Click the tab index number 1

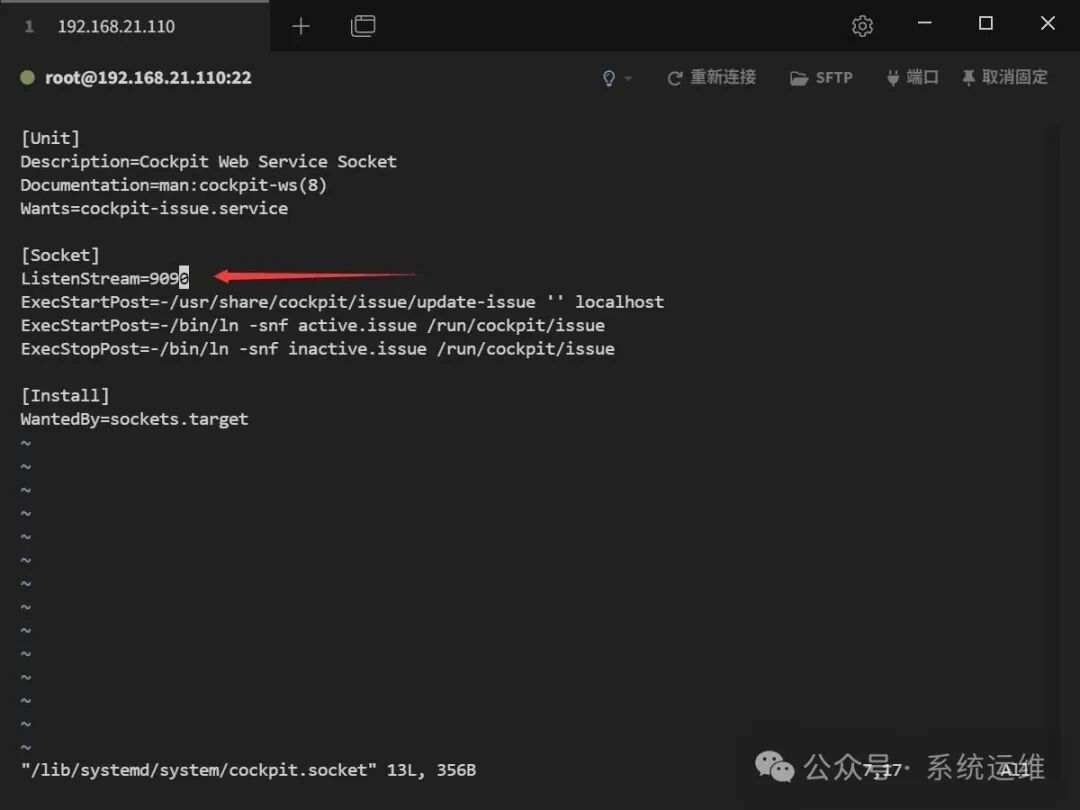pyautogui.click(x=28, y=26)
